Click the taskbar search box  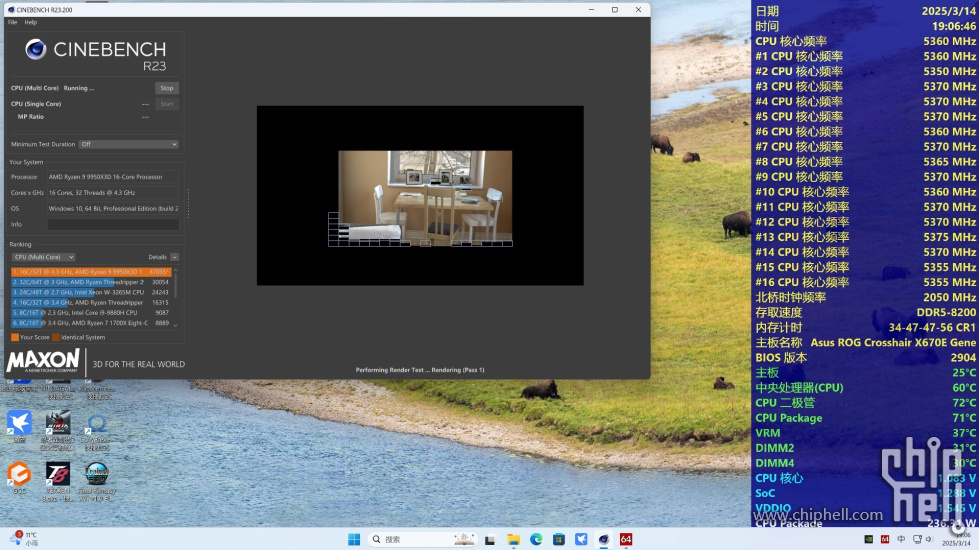[x=422, y=539]
